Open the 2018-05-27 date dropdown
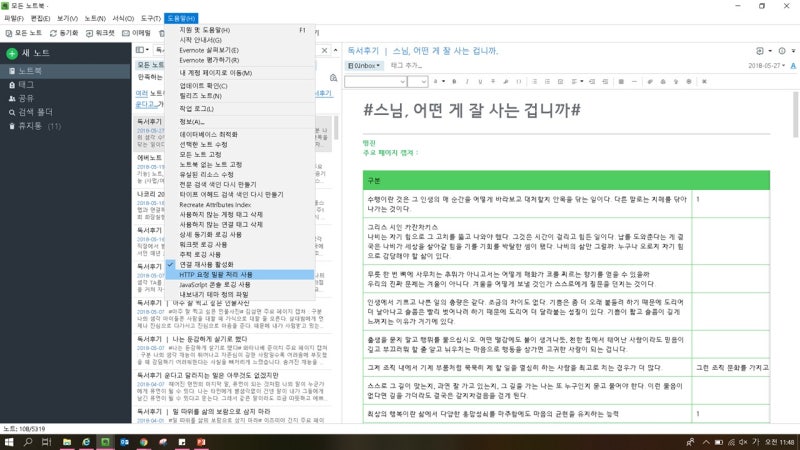 (x=766, y=66)
